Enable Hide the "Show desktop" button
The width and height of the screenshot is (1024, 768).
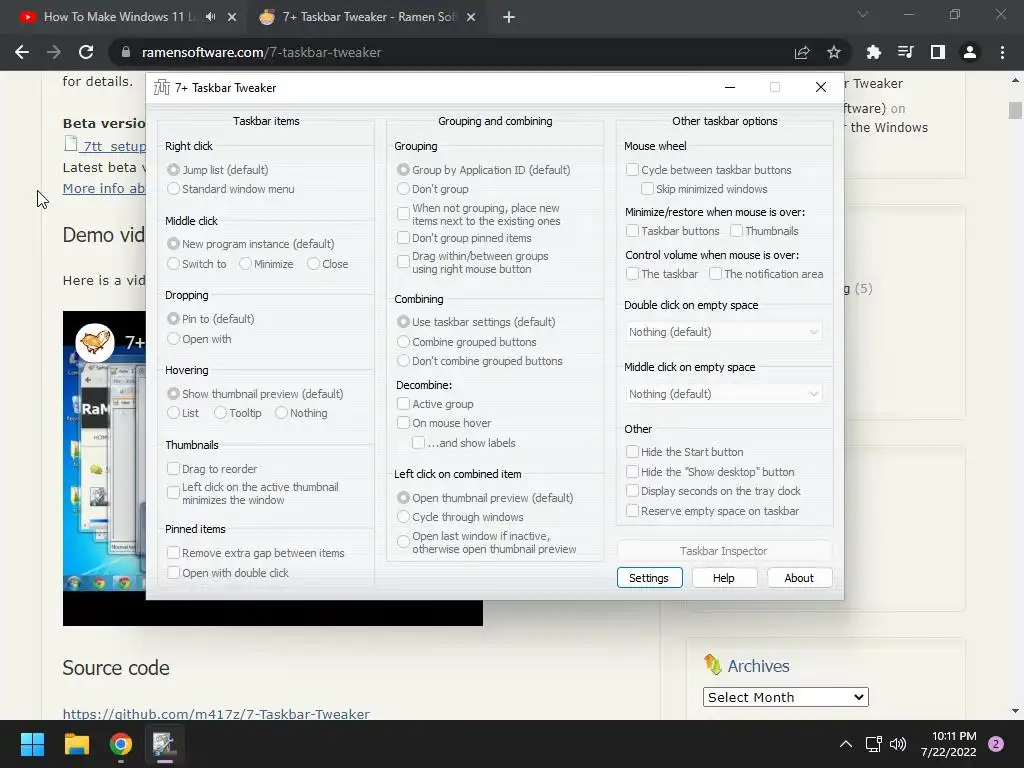[710, 472]
